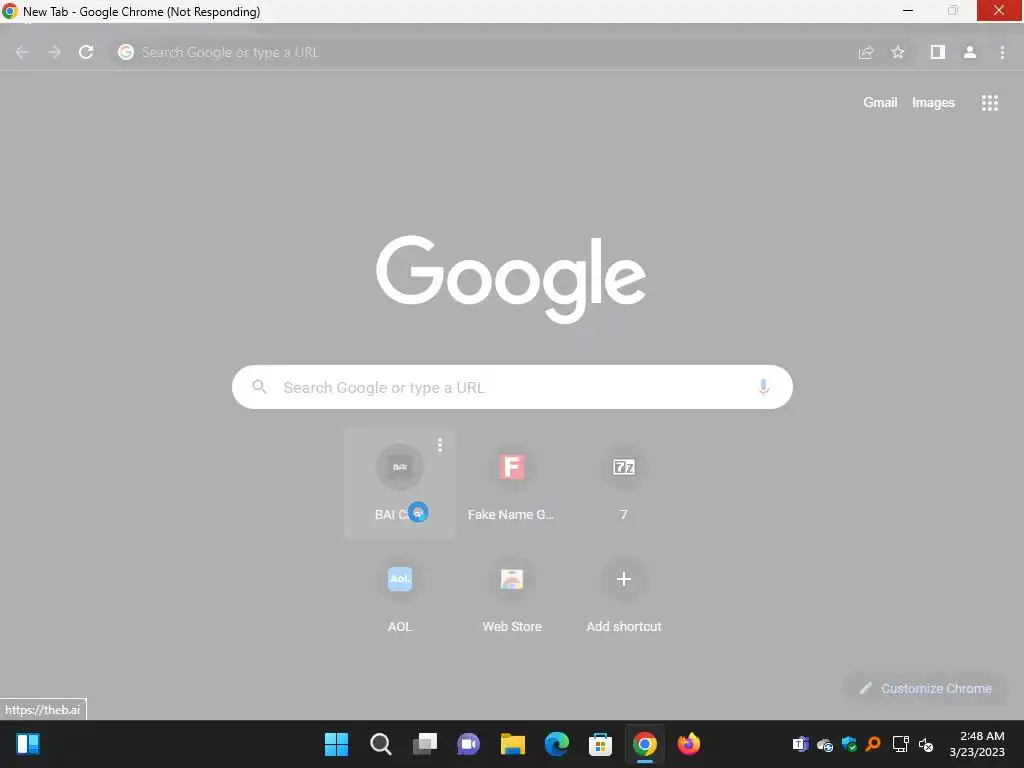Click the Google icon in the address bar
Screen dimensions: 1024x768
point(126,52)
